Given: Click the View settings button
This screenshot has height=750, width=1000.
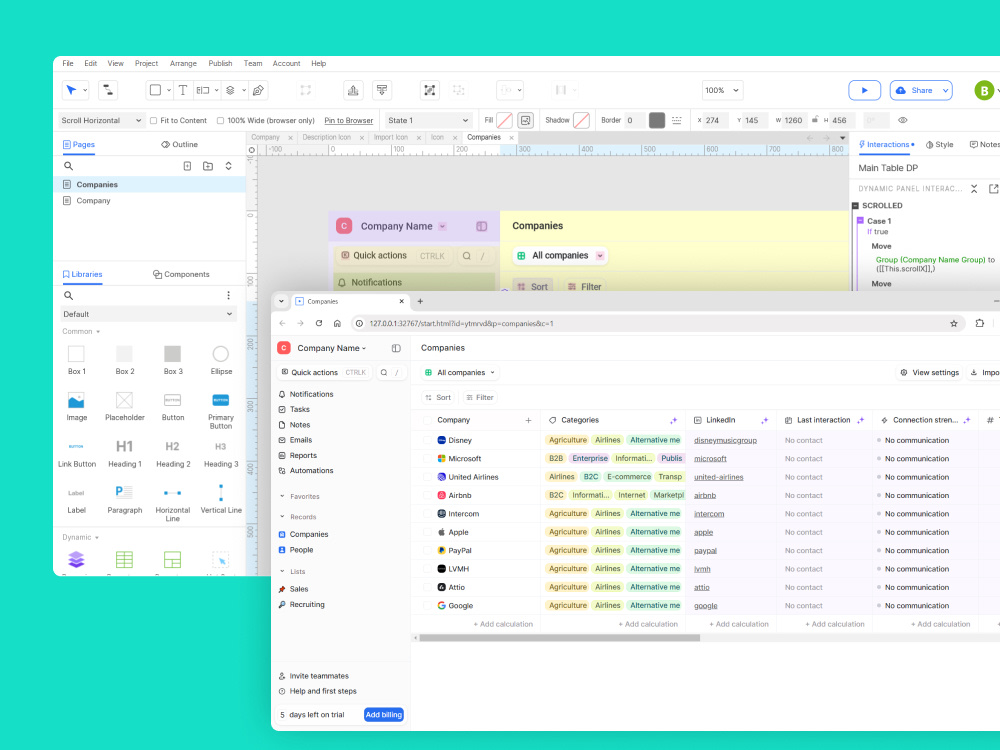Looking at the screenshot, I should (930, 372).
